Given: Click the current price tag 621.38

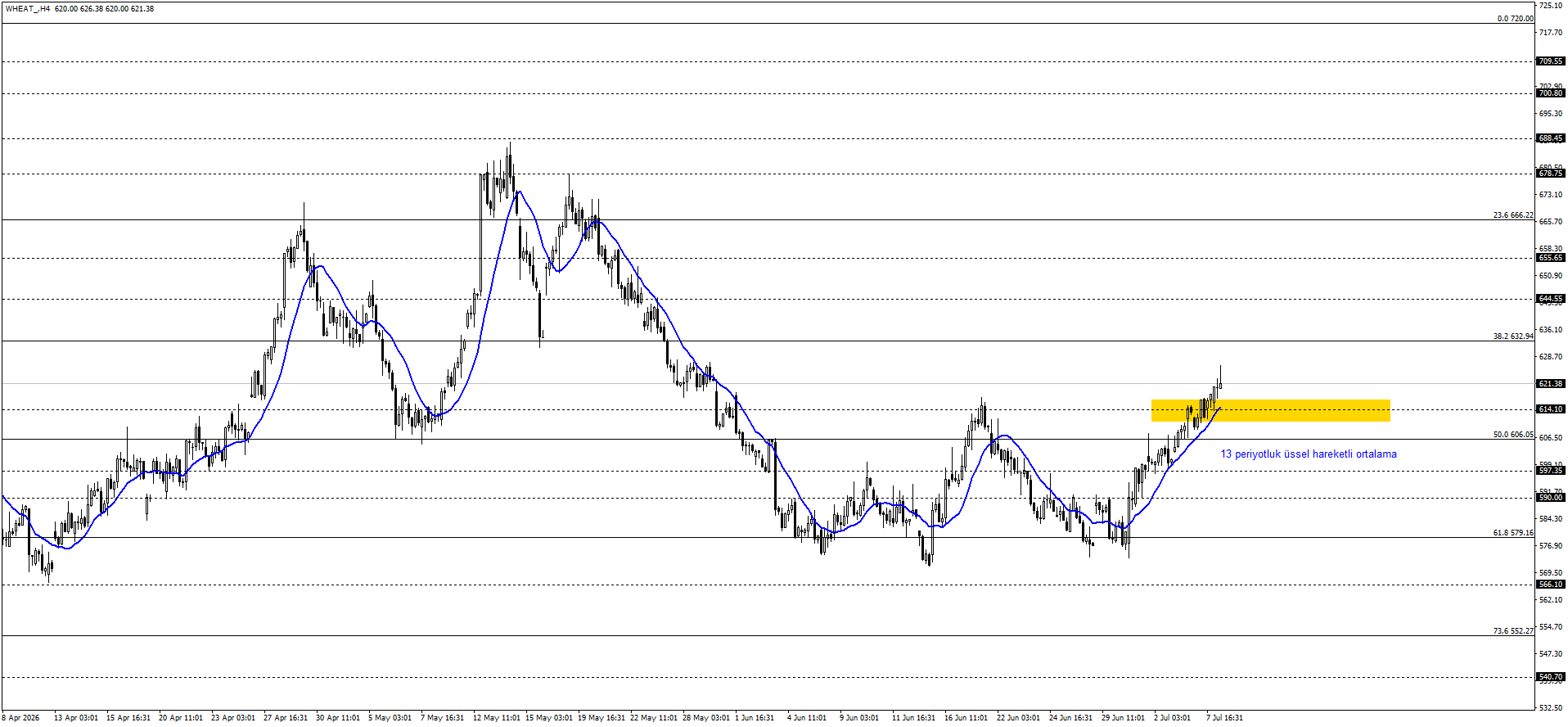Looking at the screenshot, I should 1551,384.
